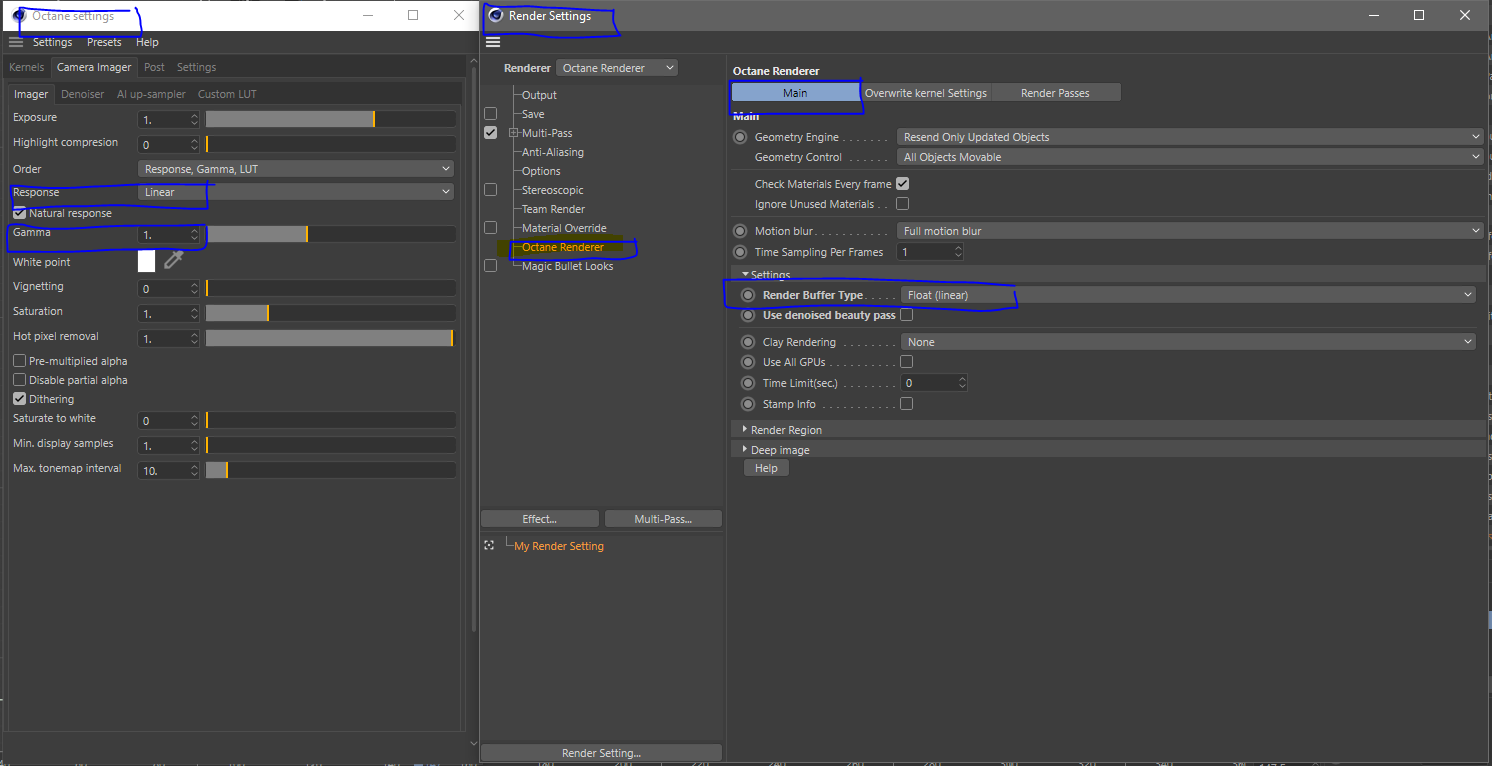Expand the Multi-Pass tree node

(x=513, y=133)
